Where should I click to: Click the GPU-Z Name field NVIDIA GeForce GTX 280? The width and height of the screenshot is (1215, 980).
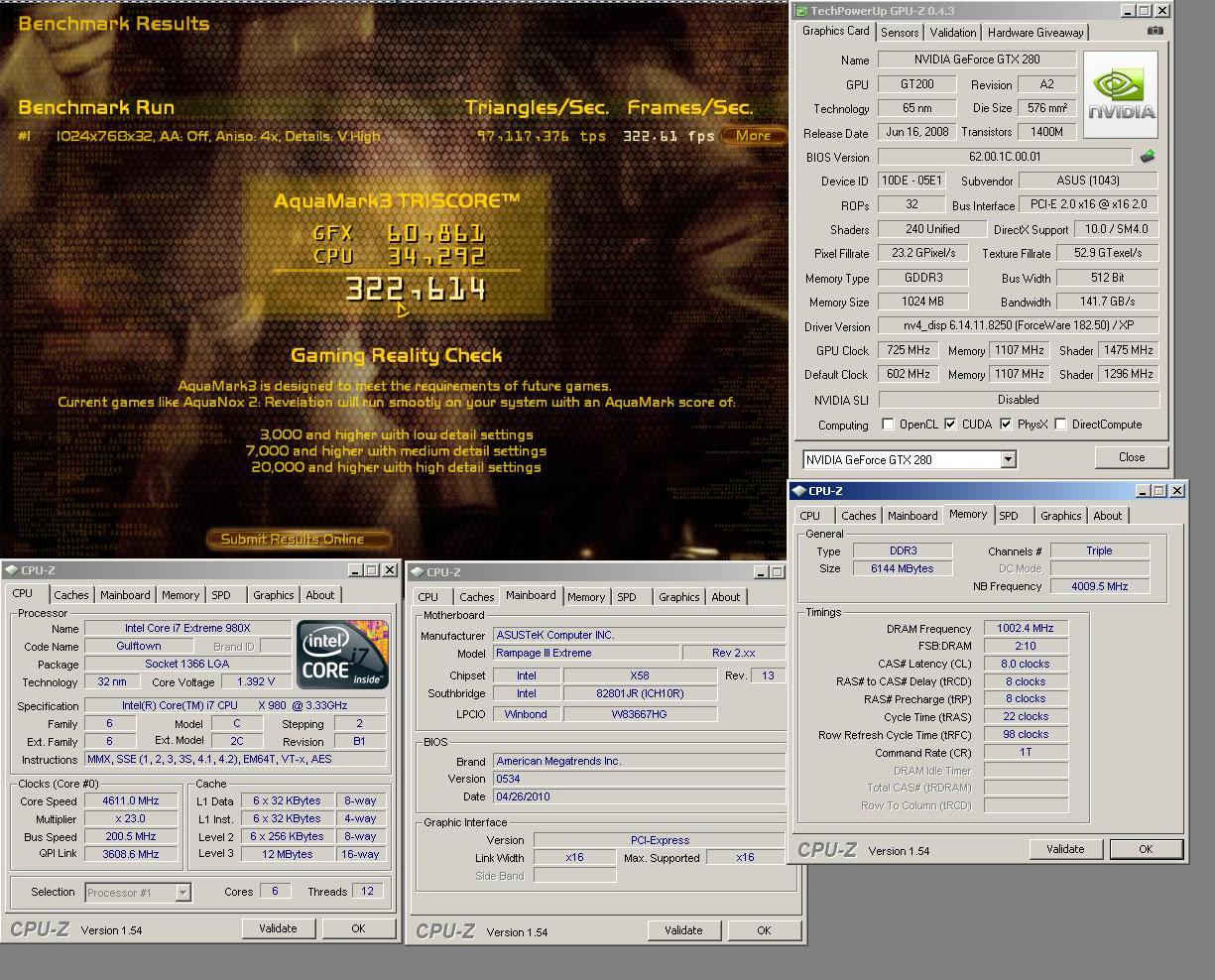tap(977, 60)
